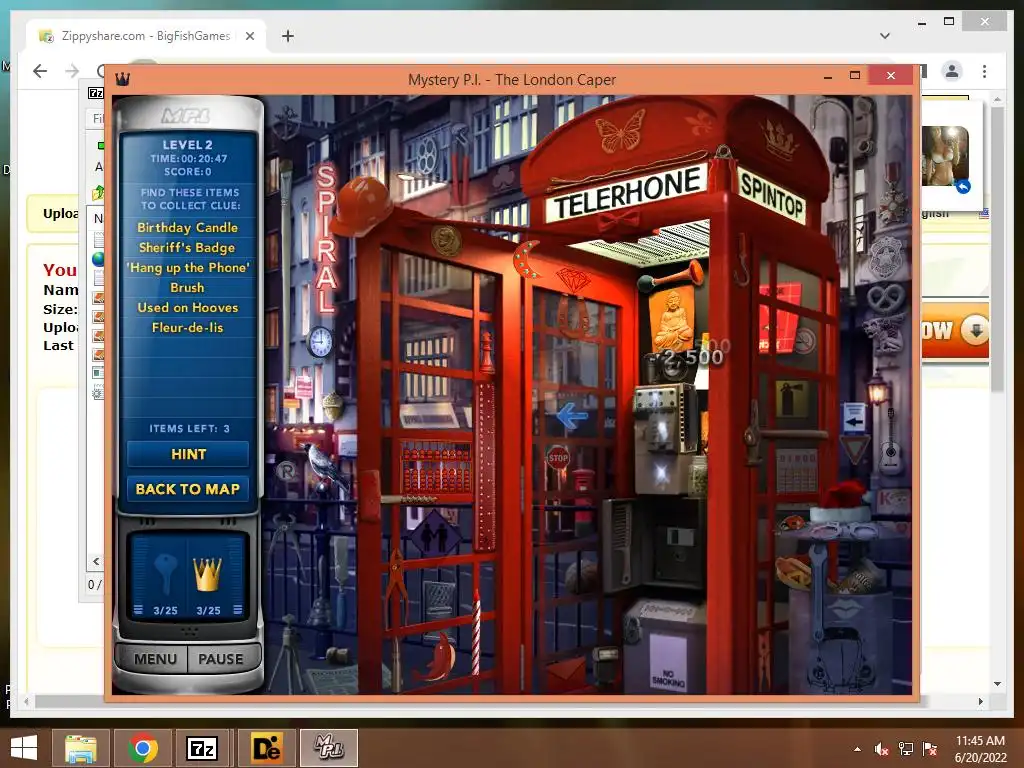Click the red bow tie under the sign
The width and height of the screenshot is (1024, 768).
tap(618, 223)
